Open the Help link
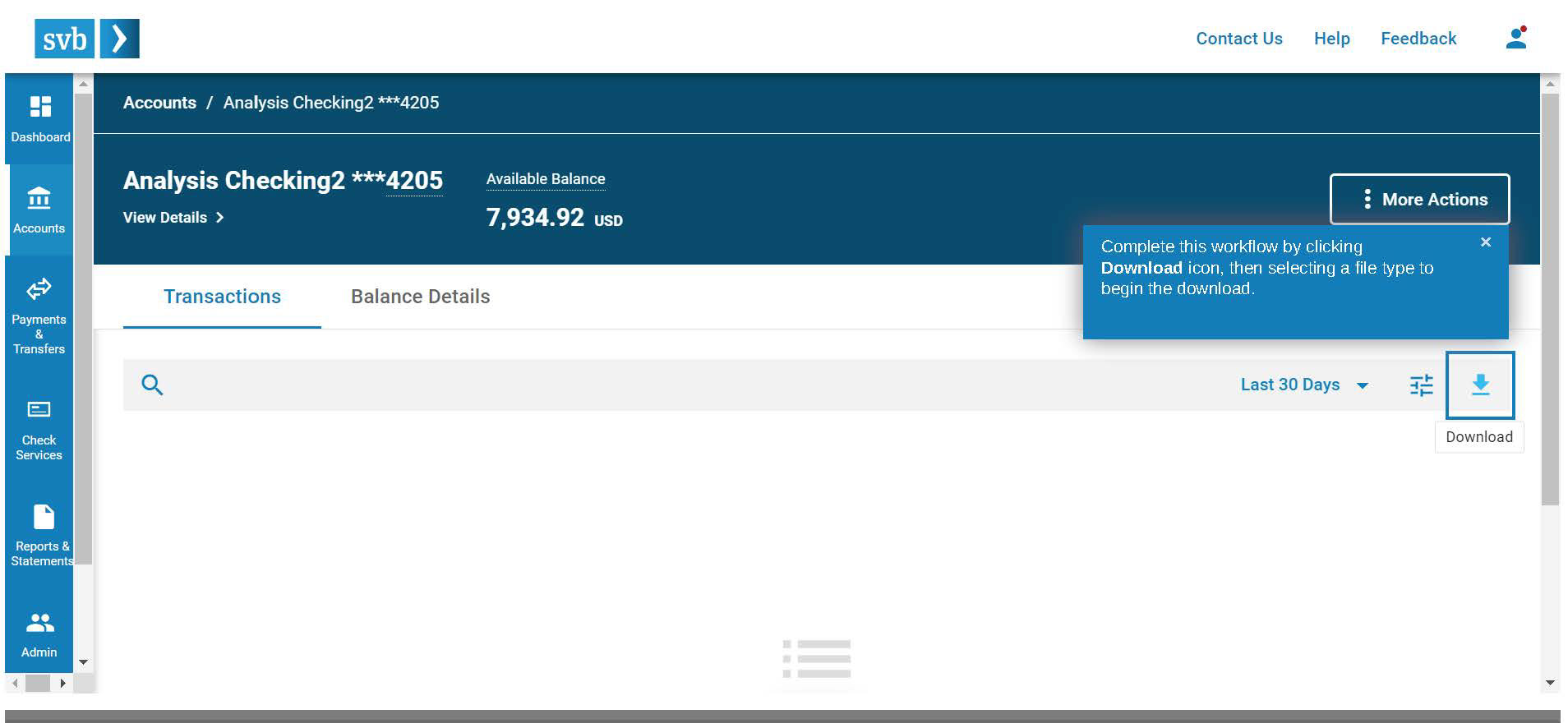The image size is (1568, 728). (x=1331, y=39)
